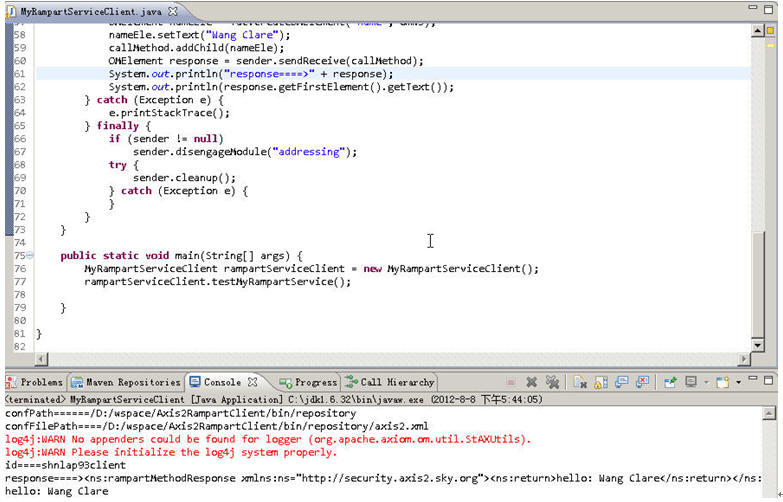Click line number 61 in the gutter
The height and width of the screenshot is (502, 783).
(x=19, y=74)
